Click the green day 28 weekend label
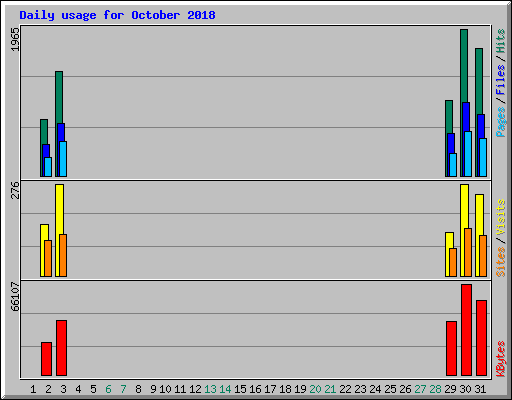 point(435,389)
